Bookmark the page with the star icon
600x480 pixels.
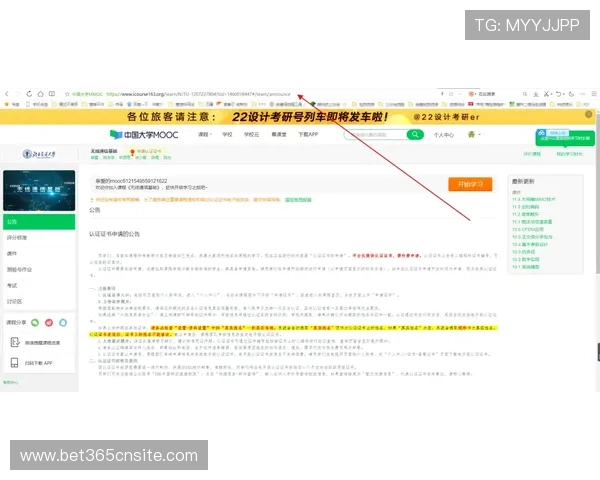(67, 94)
